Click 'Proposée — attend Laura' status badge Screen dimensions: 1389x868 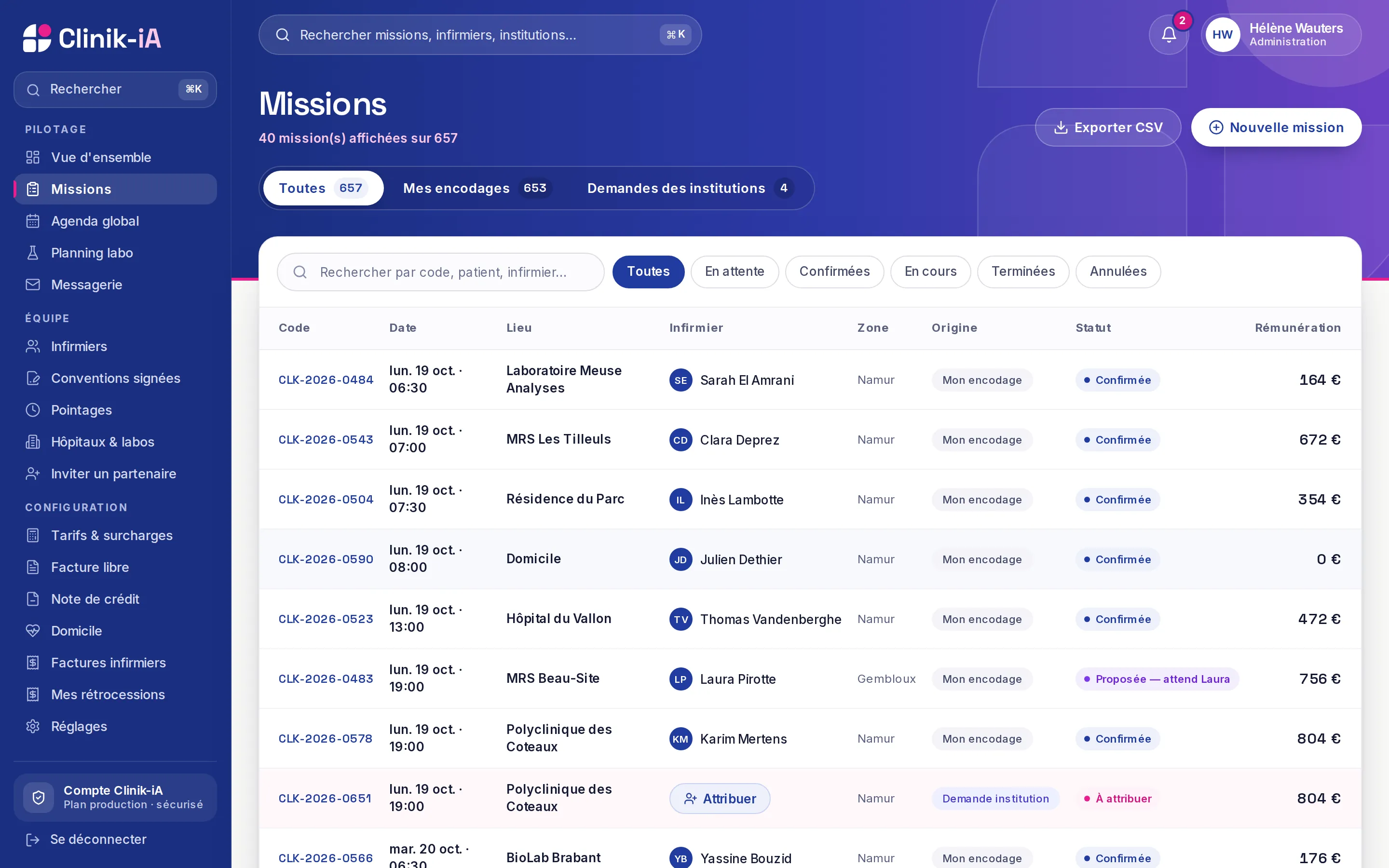point(1157,679)
